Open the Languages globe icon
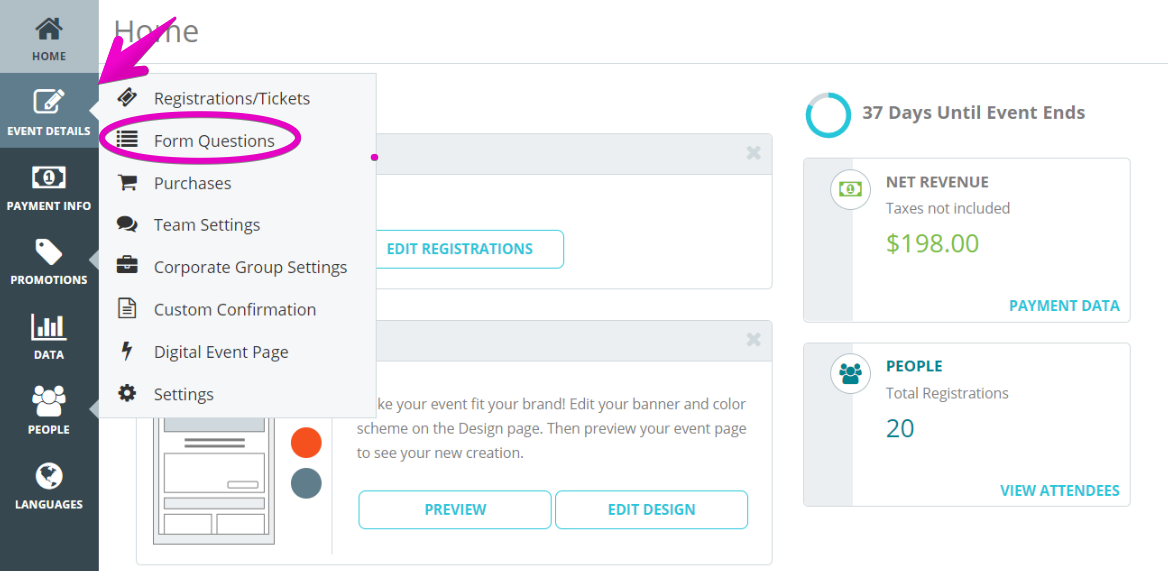This screenshot has height=571, width=1168. pos(49,476)
